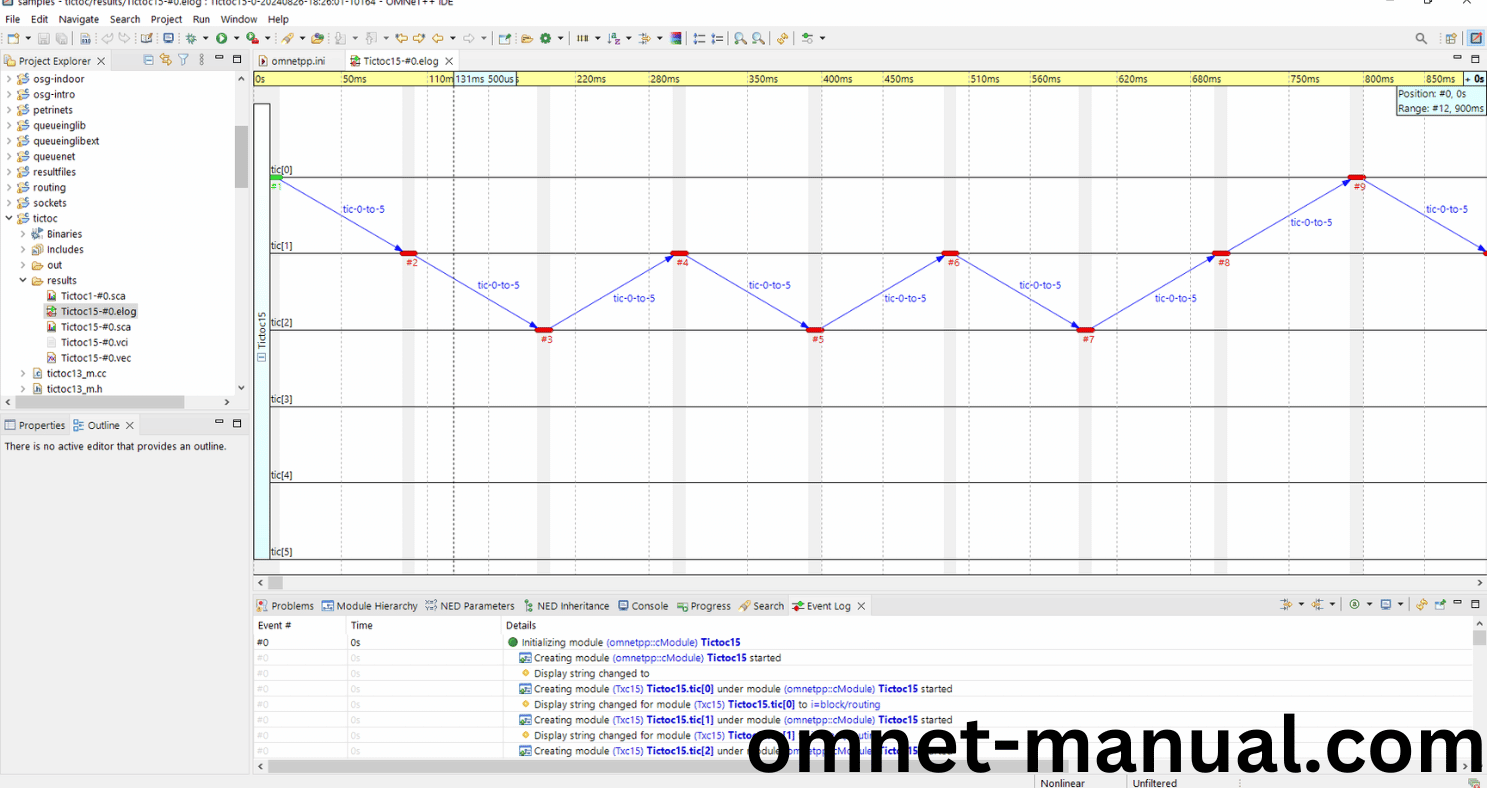This screenshot has width=1487, height=788.
Task: Click the Open Perspective icon
Action: [1450, 38]
